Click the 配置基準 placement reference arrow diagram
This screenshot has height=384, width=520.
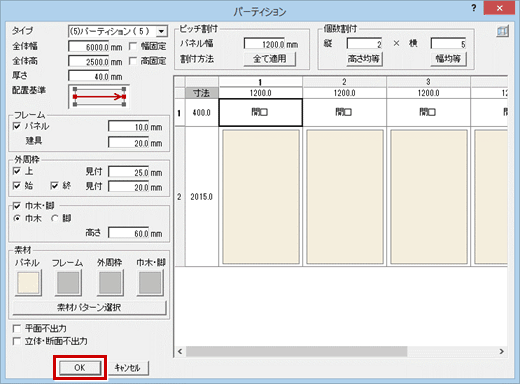click(99, 97)
